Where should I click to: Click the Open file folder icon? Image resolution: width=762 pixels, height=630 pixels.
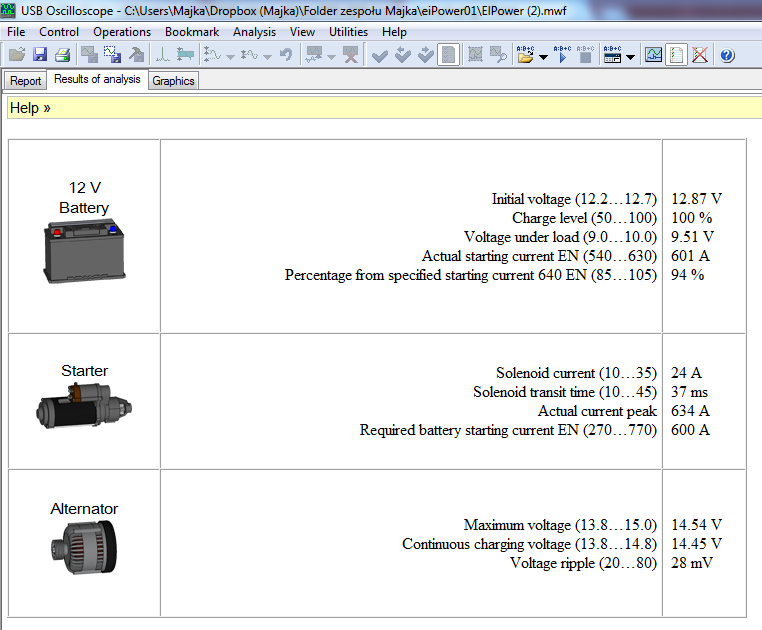[x=16, y=56]
